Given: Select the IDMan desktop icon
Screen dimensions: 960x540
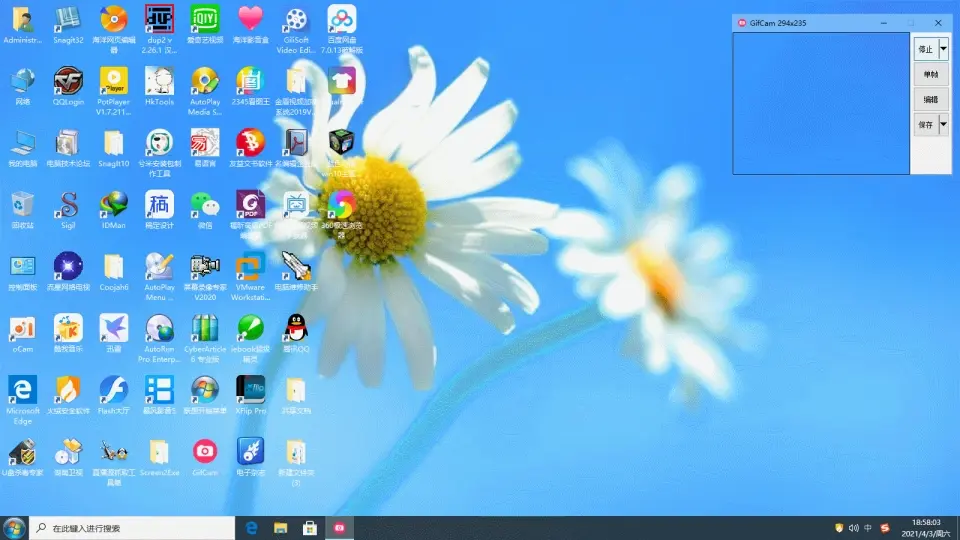Looking at the screenshot, I should (113, 205).
